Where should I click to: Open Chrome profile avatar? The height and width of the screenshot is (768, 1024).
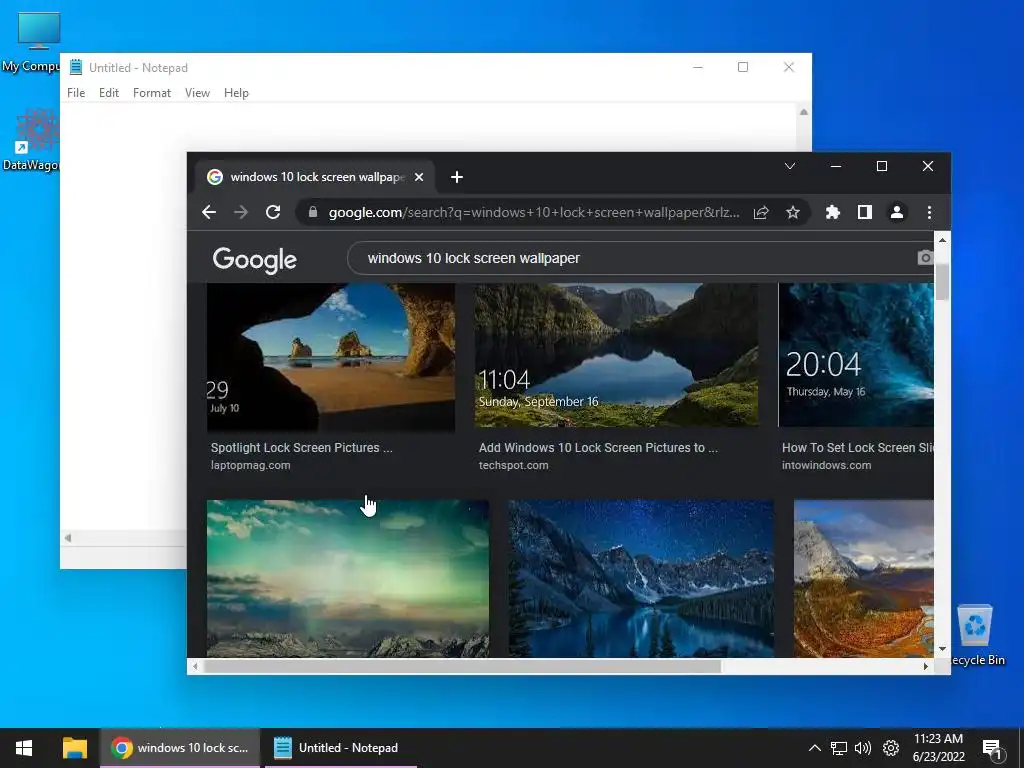pos(897,212)
